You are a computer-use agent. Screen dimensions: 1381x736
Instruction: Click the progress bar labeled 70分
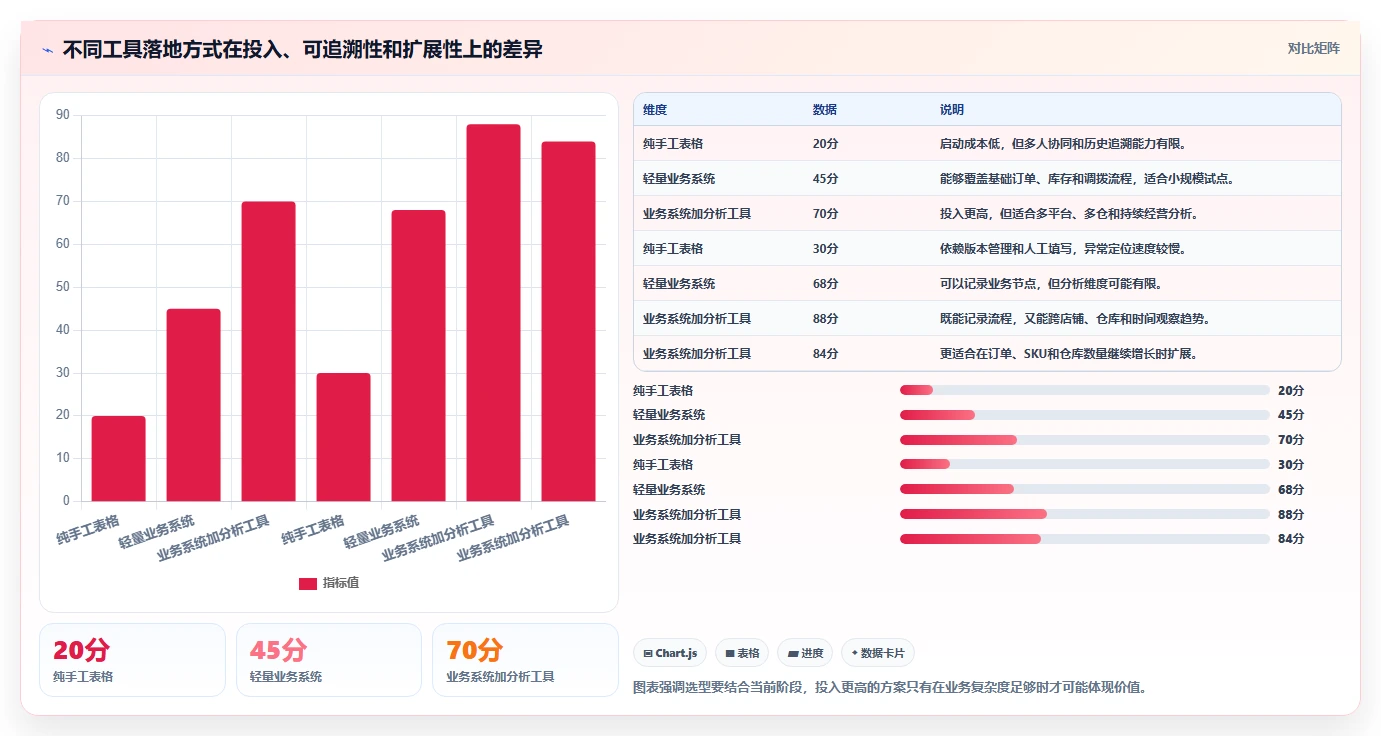(x=1085, y=440)
